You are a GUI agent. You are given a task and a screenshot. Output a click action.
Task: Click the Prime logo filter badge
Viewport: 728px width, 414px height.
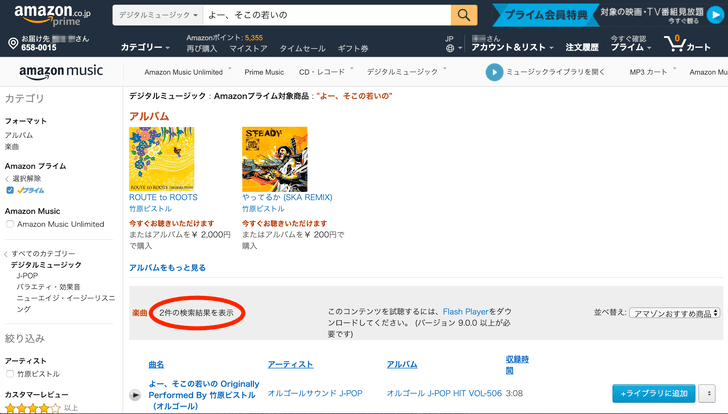31,190
